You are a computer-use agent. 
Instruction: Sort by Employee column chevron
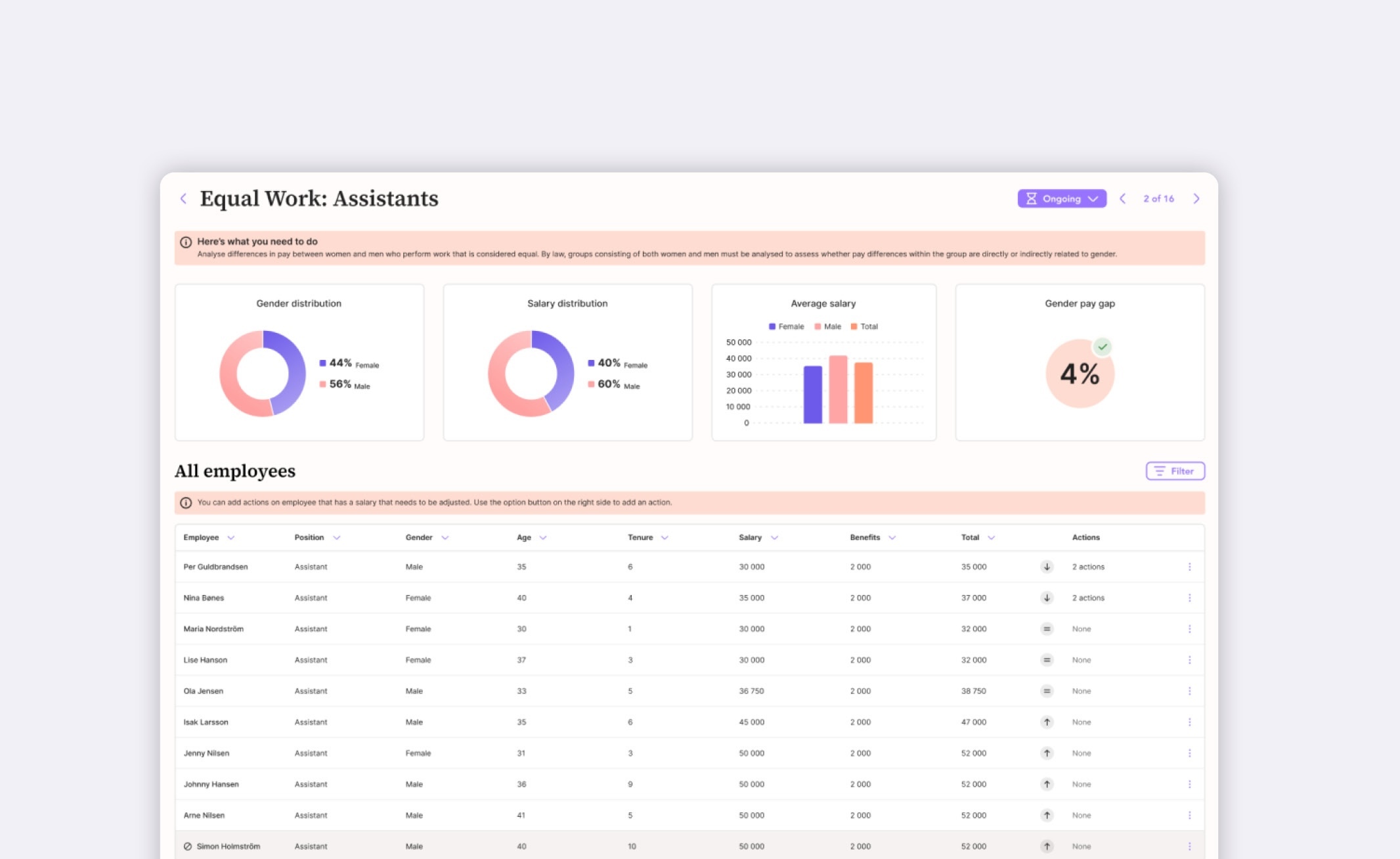[x=230, y=537]
